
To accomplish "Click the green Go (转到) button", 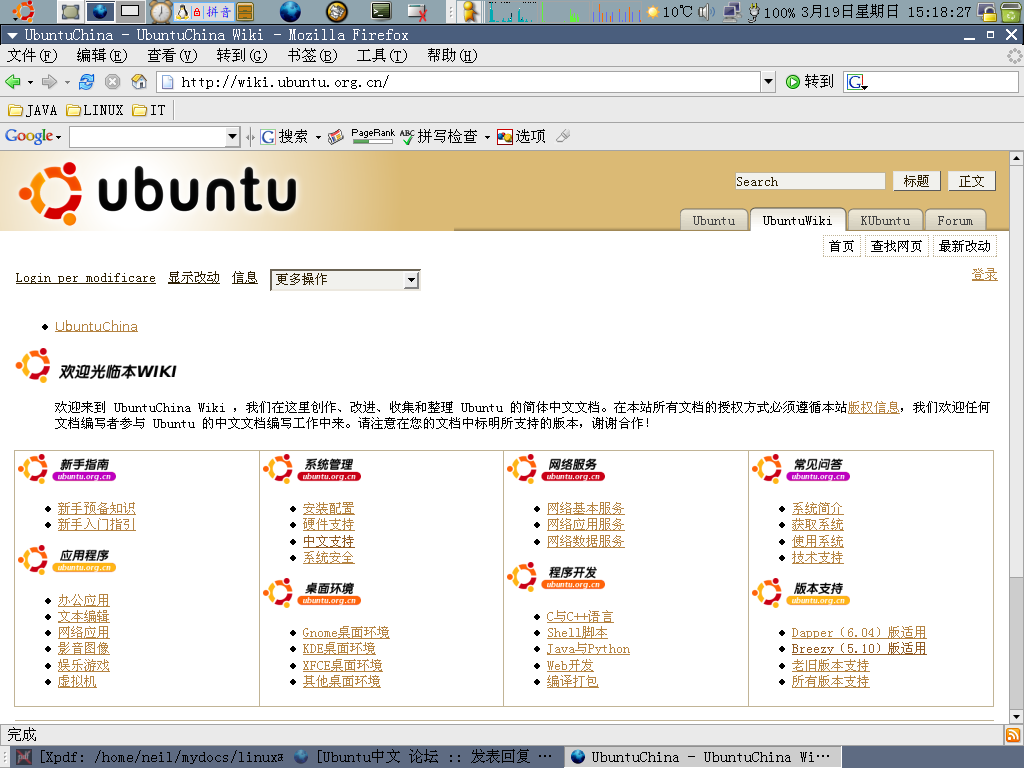I will [809, 82].
